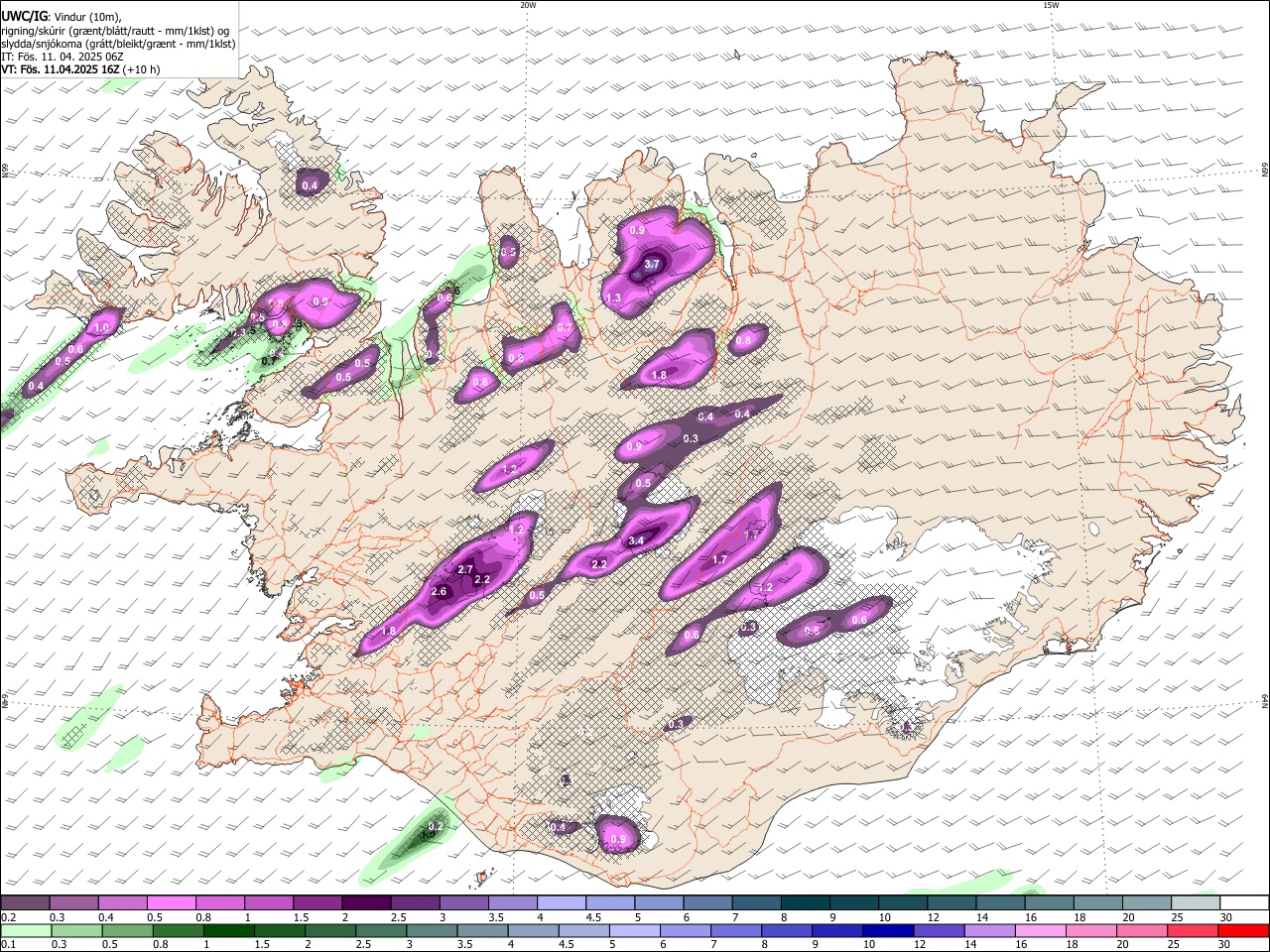Viewport: 1270px width, 952px height.
Task: Pick the darkest green swatch in the rain legend
Action: pos(229,931)
